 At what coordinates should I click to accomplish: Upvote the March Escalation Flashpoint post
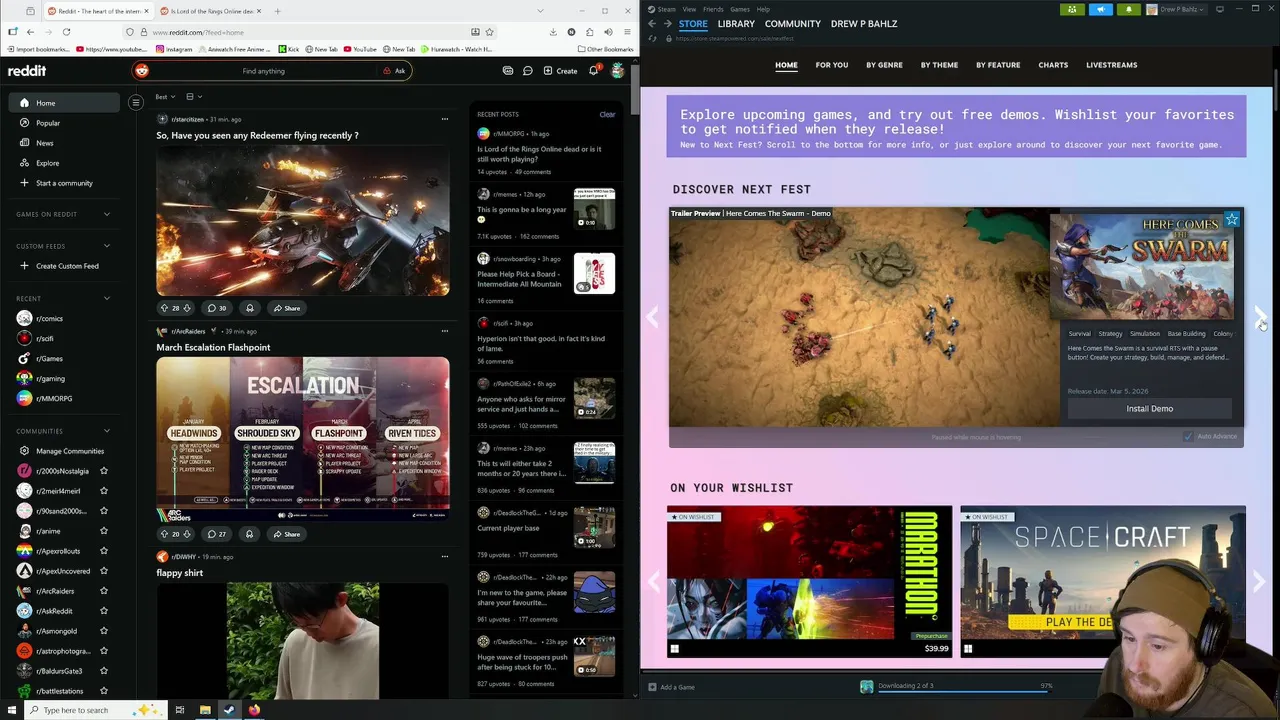pyautogui.click(x=164, y=534)
